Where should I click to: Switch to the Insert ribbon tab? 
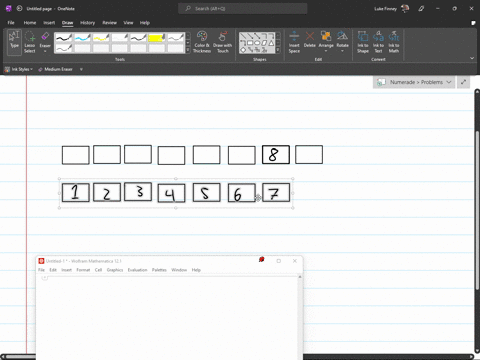[x=49, y=23]
